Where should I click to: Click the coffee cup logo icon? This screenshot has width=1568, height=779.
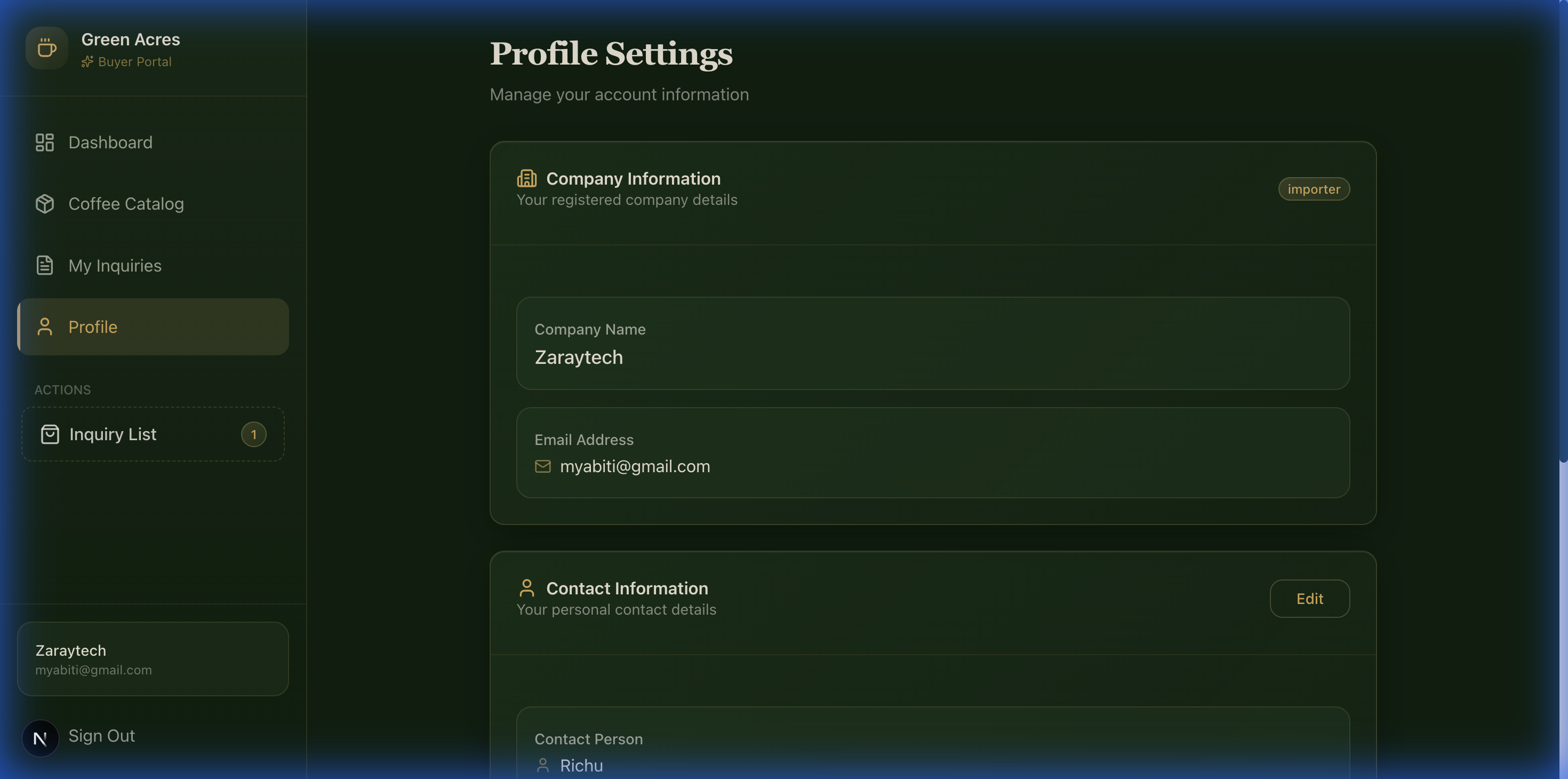click(x=46, y=47)
